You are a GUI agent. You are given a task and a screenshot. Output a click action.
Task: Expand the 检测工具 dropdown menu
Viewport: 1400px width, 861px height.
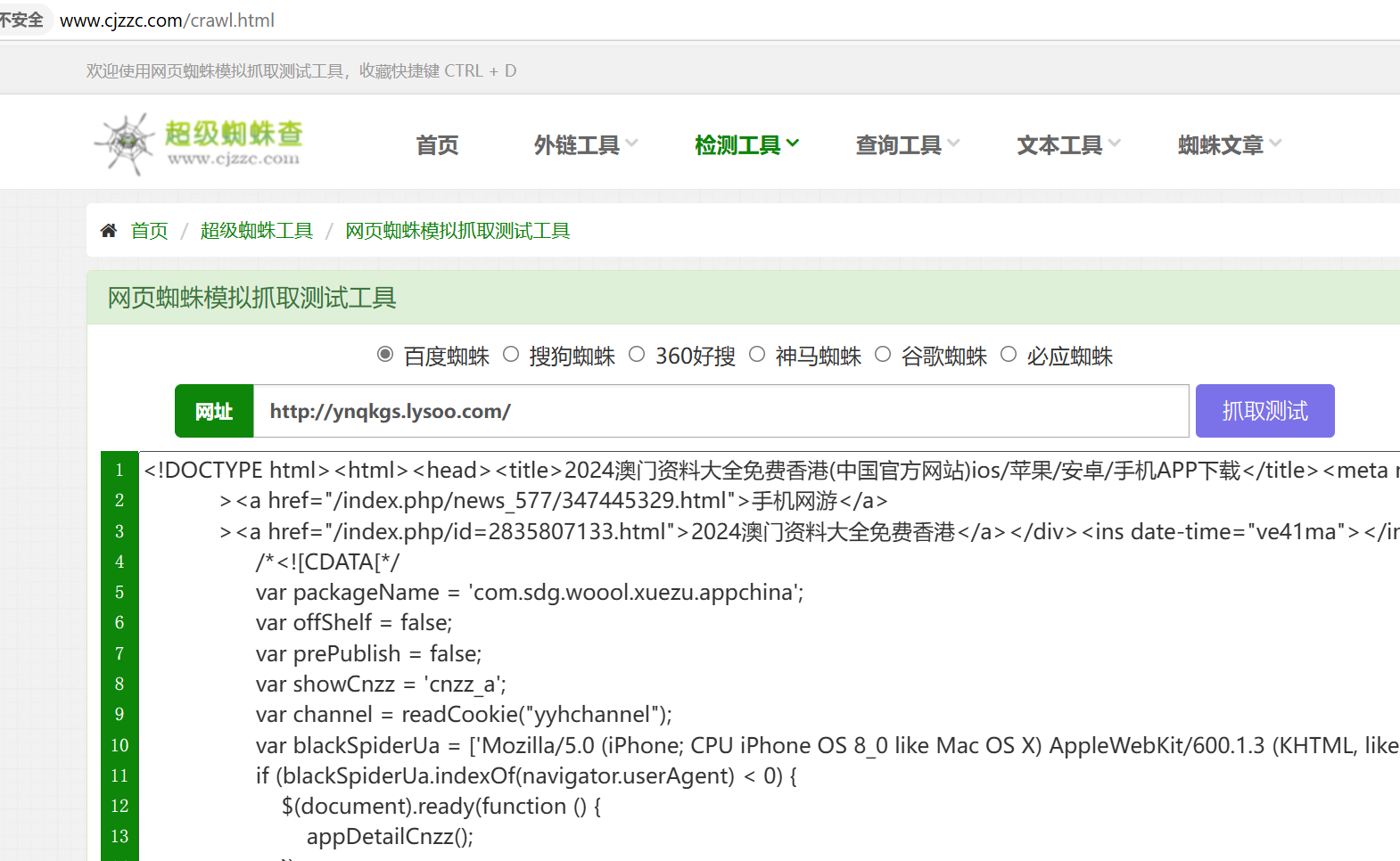[x=746, y=144]
